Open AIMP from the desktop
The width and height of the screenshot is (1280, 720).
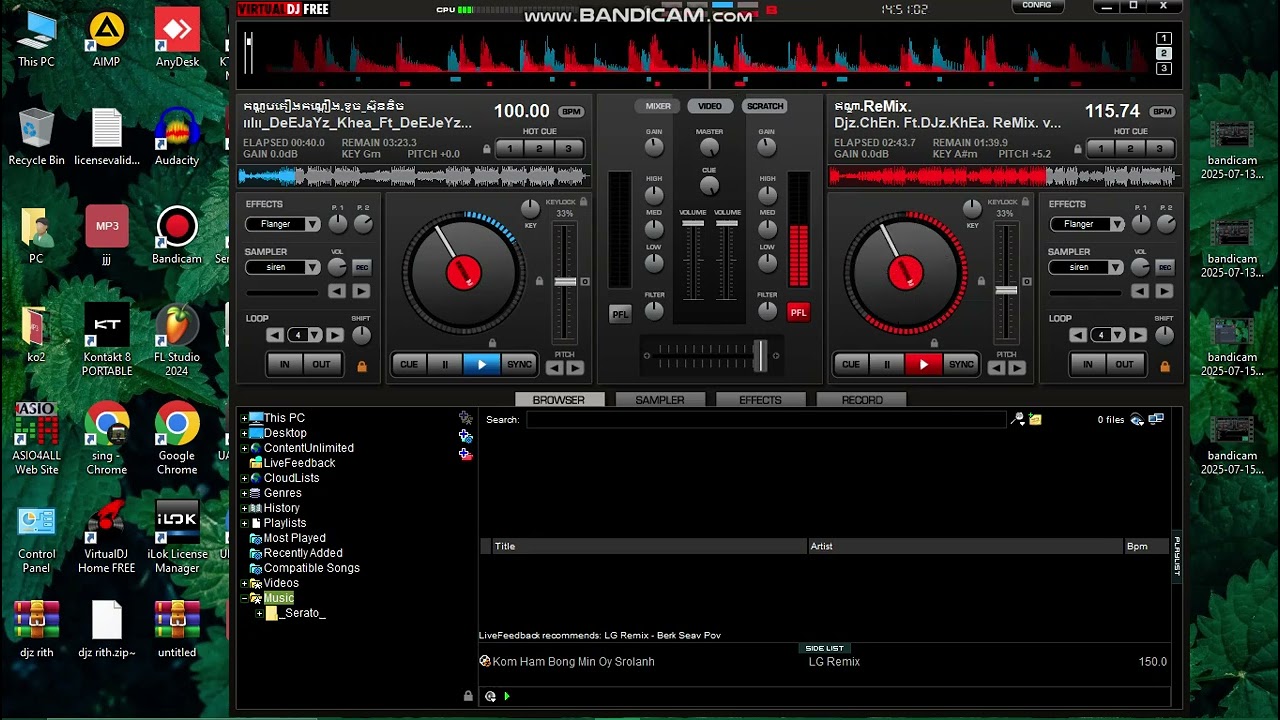106,40
